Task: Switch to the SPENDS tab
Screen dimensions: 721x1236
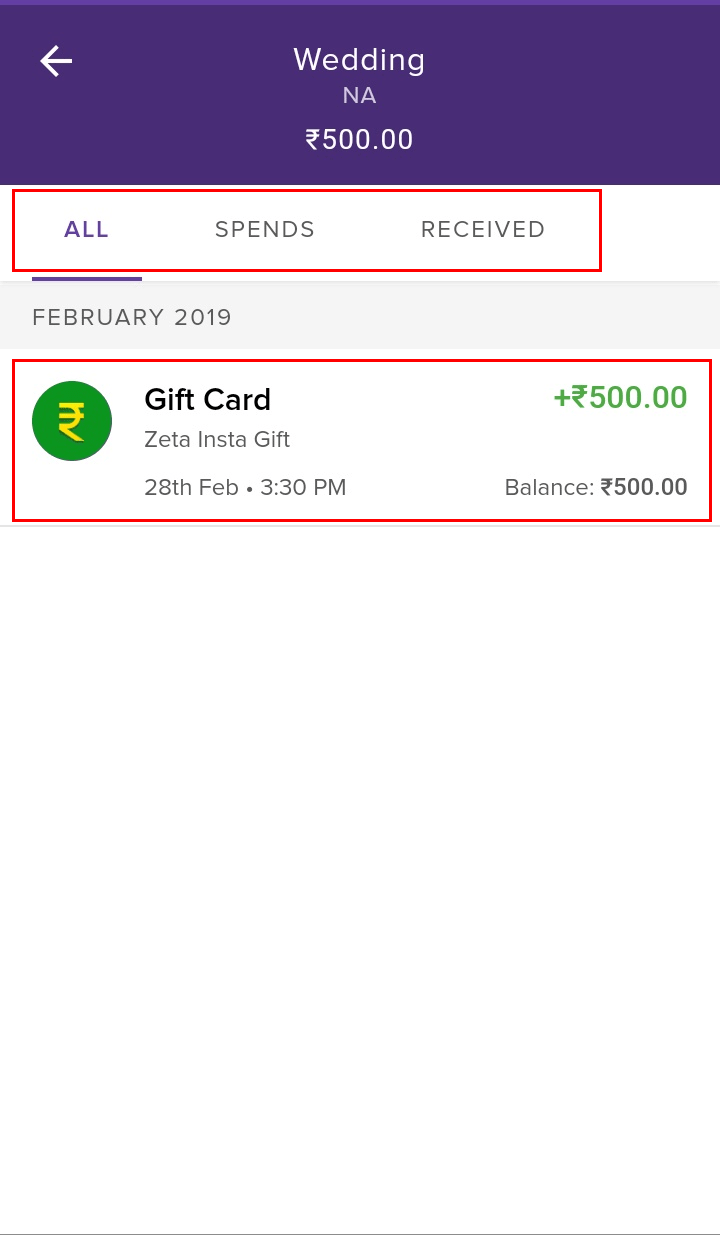Action: click(x=265, y=229)
